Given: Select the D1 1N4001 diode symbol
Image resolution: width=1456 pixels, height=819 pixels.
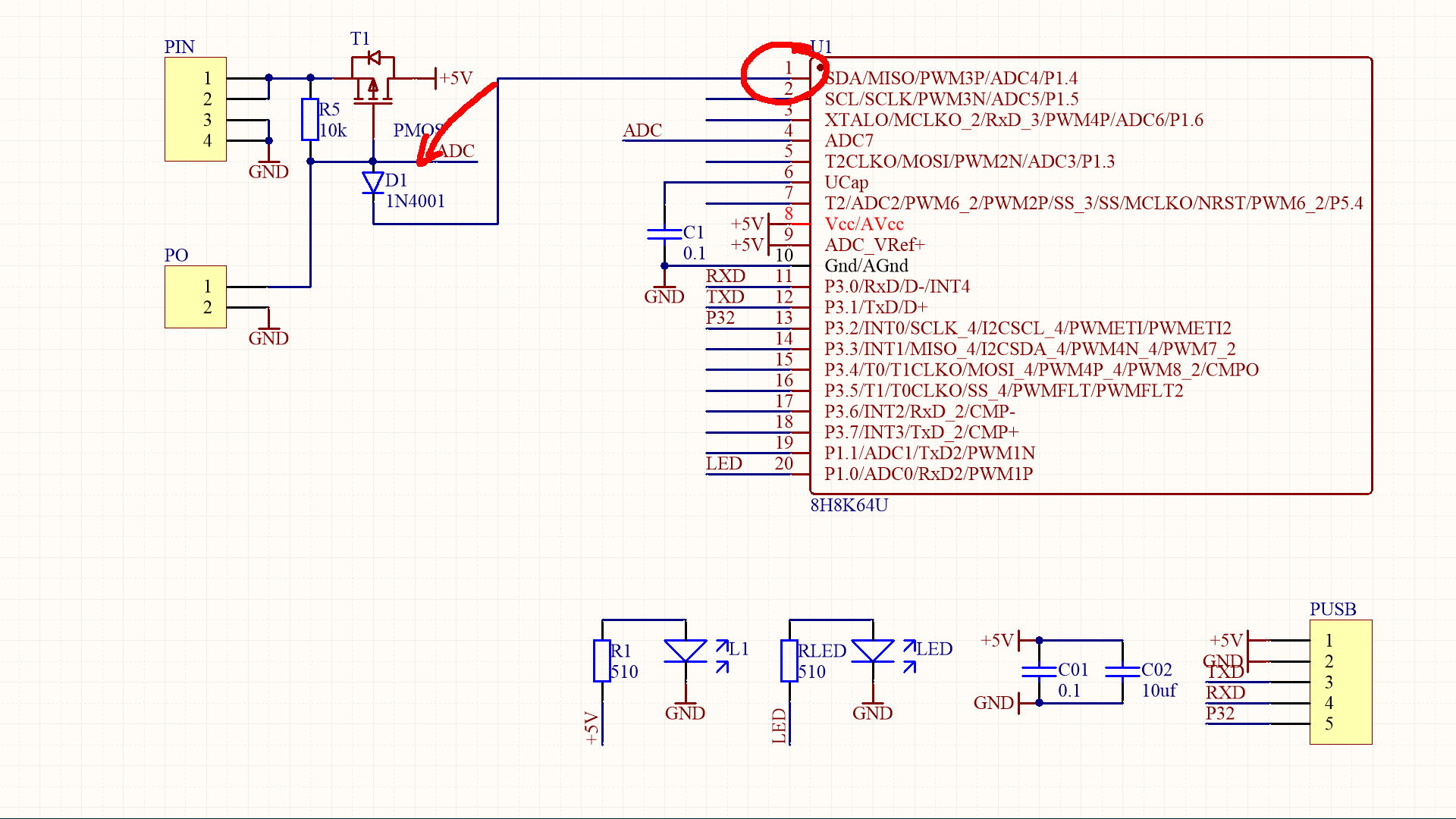Looking at the screenshot, I should click(372, 183).
